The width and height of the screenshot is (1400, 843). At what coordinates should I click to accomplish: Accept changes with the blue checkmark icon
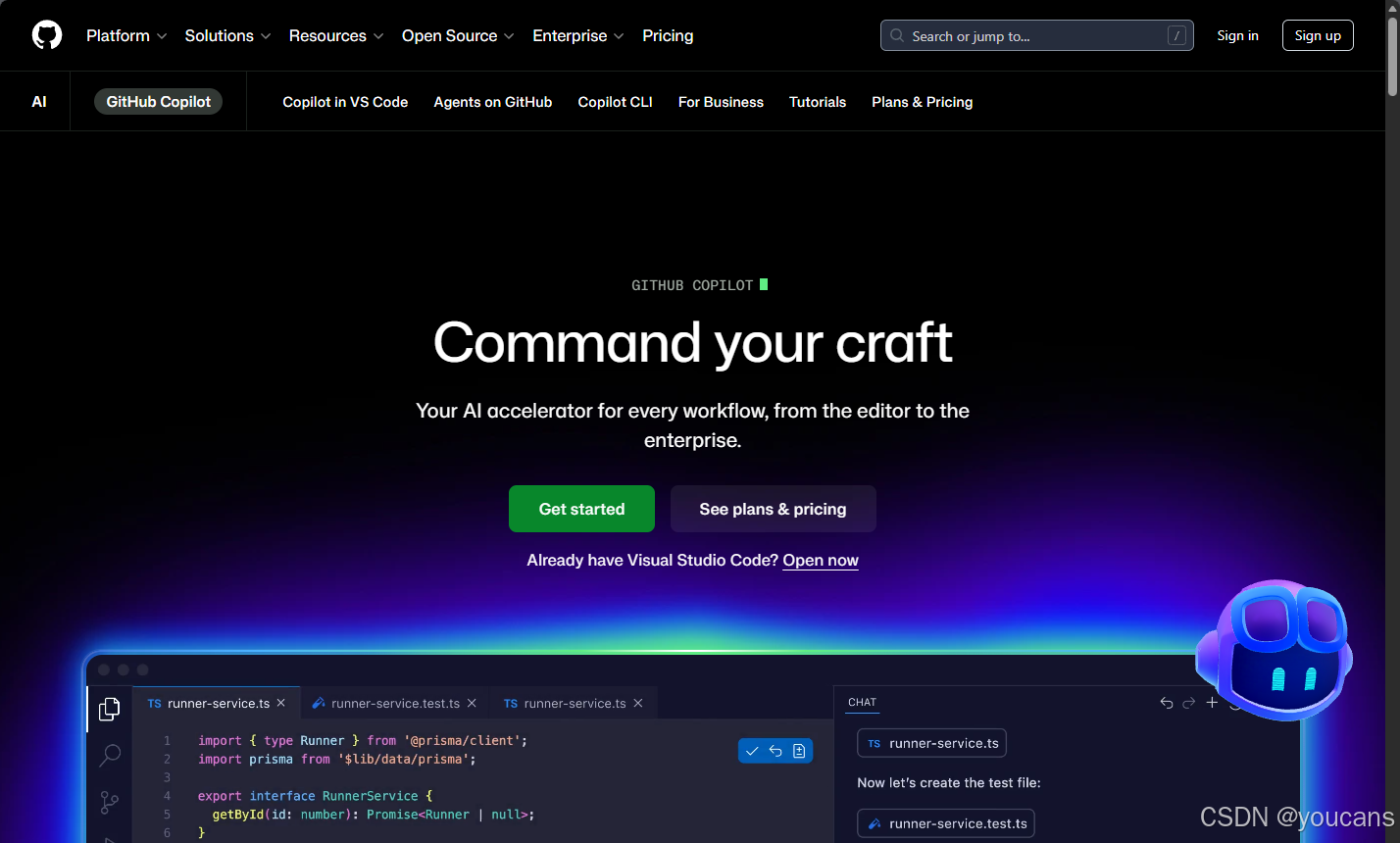(x=752, y=751)
